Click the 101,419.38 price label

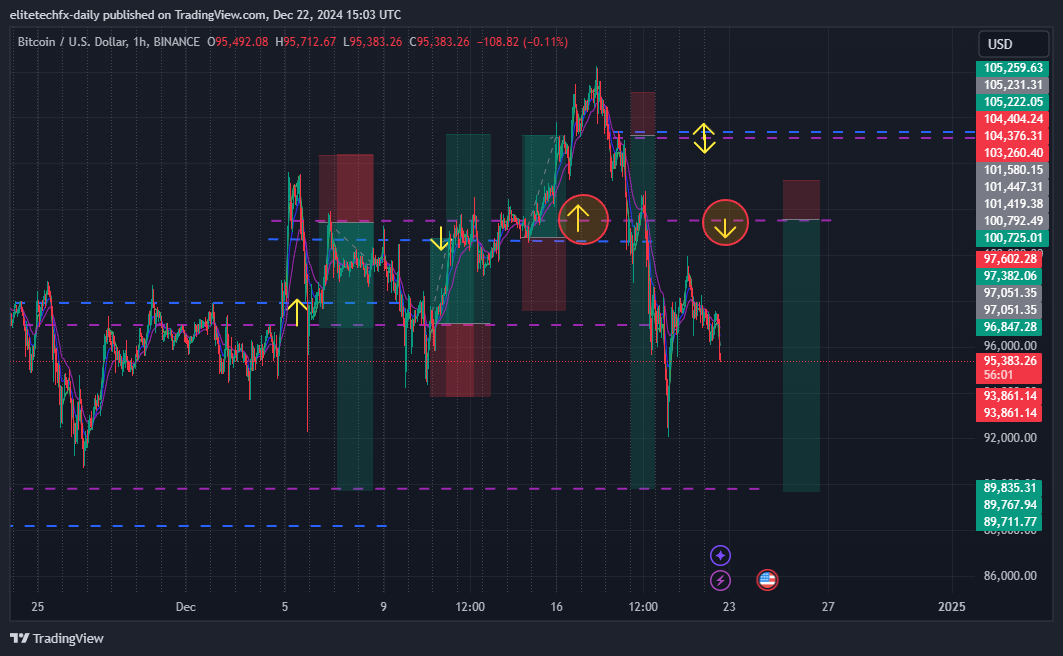pos(1012,203)
